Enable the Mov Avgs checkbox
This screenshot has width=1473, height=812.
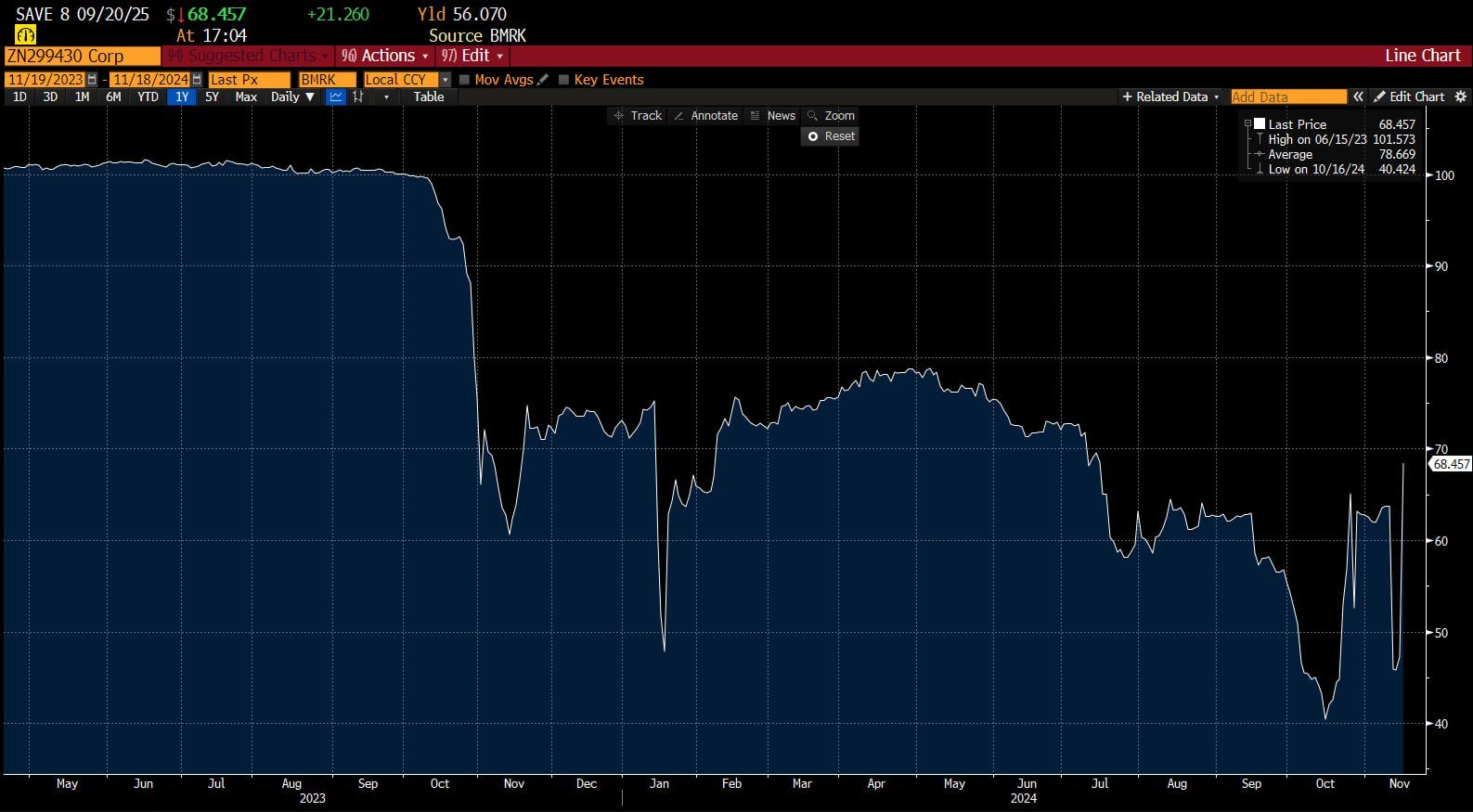pyautogui.click(x=464, y=80)
